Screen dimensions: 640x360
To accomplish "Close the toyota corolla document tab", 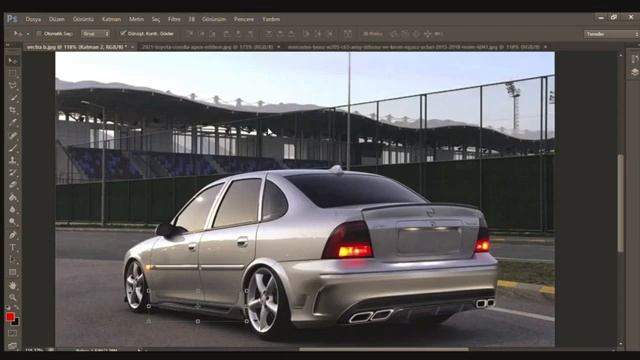I will click(279, 47).
